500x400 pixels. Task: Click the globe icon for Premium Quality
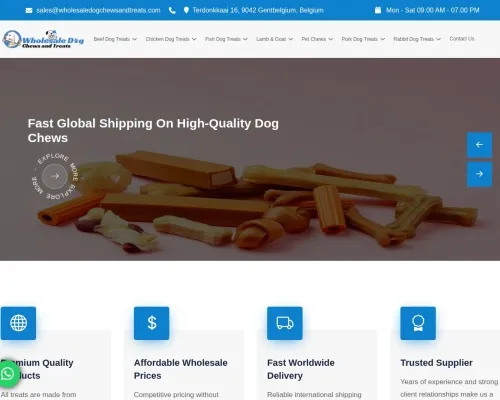click(18, 323)
